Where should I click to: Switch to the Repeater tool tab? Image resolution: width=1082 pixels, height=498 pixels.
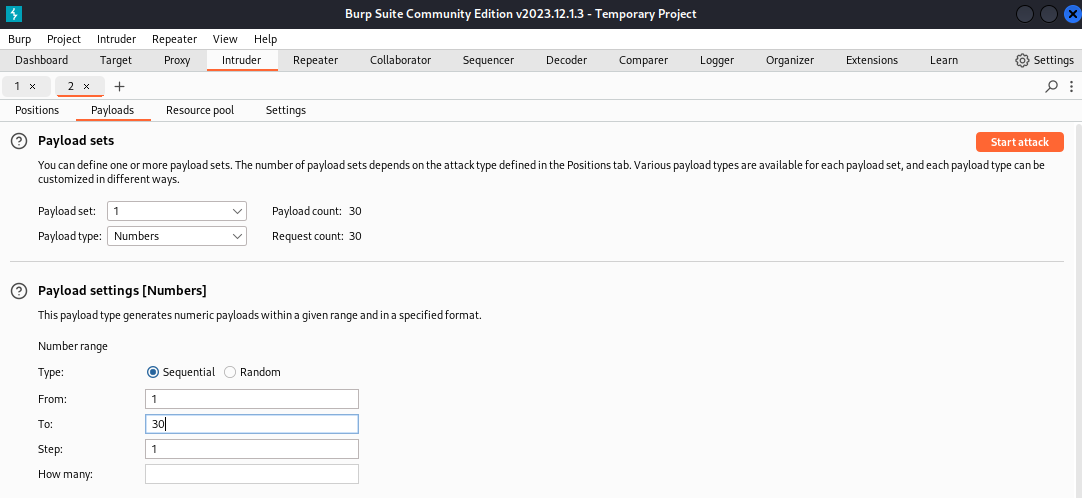[x=315, y=60]
